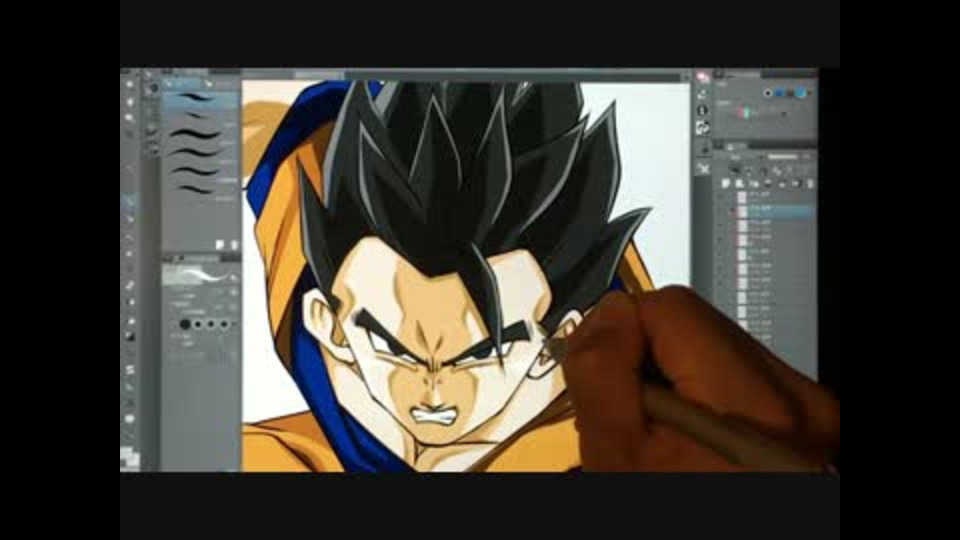This screenshot has width=960, height=540.
Task: Click the white brush stroke preview in tool property
Action: click(x=199, y=275)
